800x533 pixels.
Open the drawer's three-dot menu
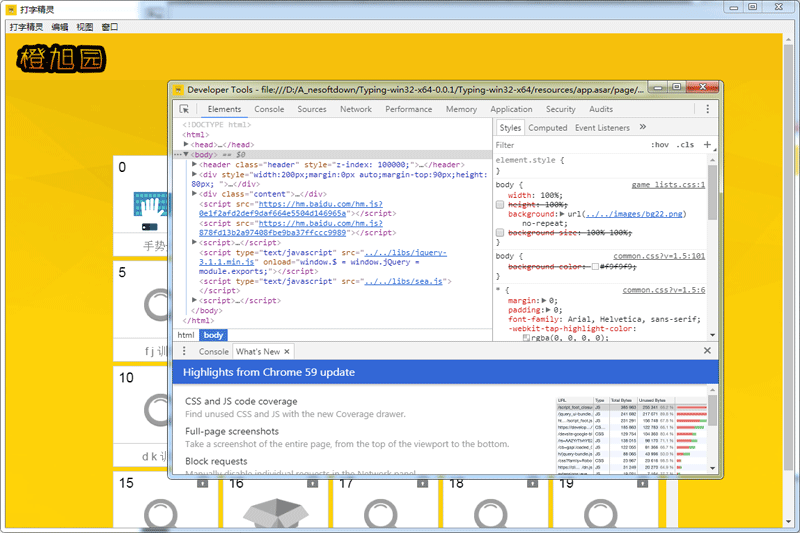pyautogui.click(x=184, y=351)
